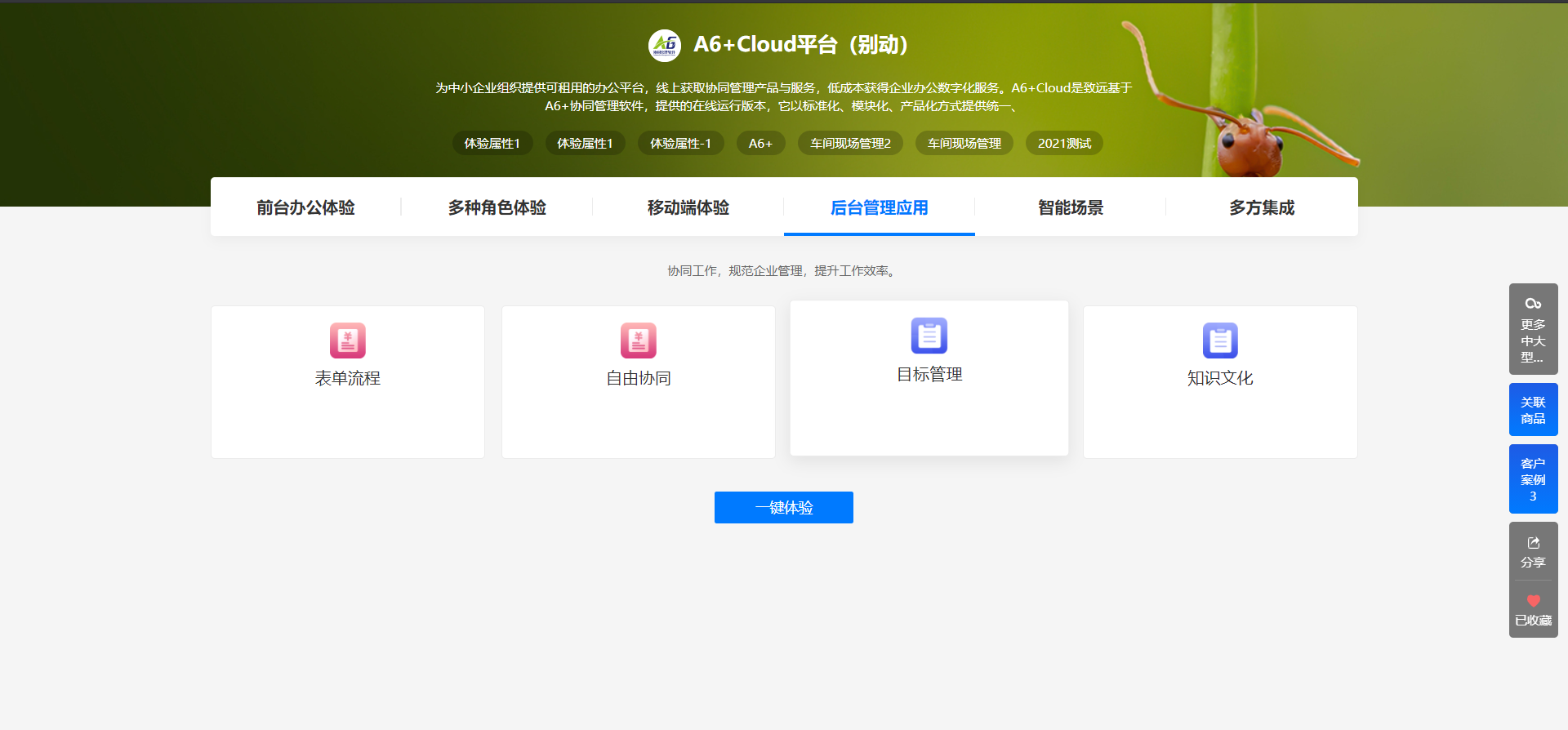
Task: Open the 目标管理 clipboard icon
Action: (x=929, y=336)
